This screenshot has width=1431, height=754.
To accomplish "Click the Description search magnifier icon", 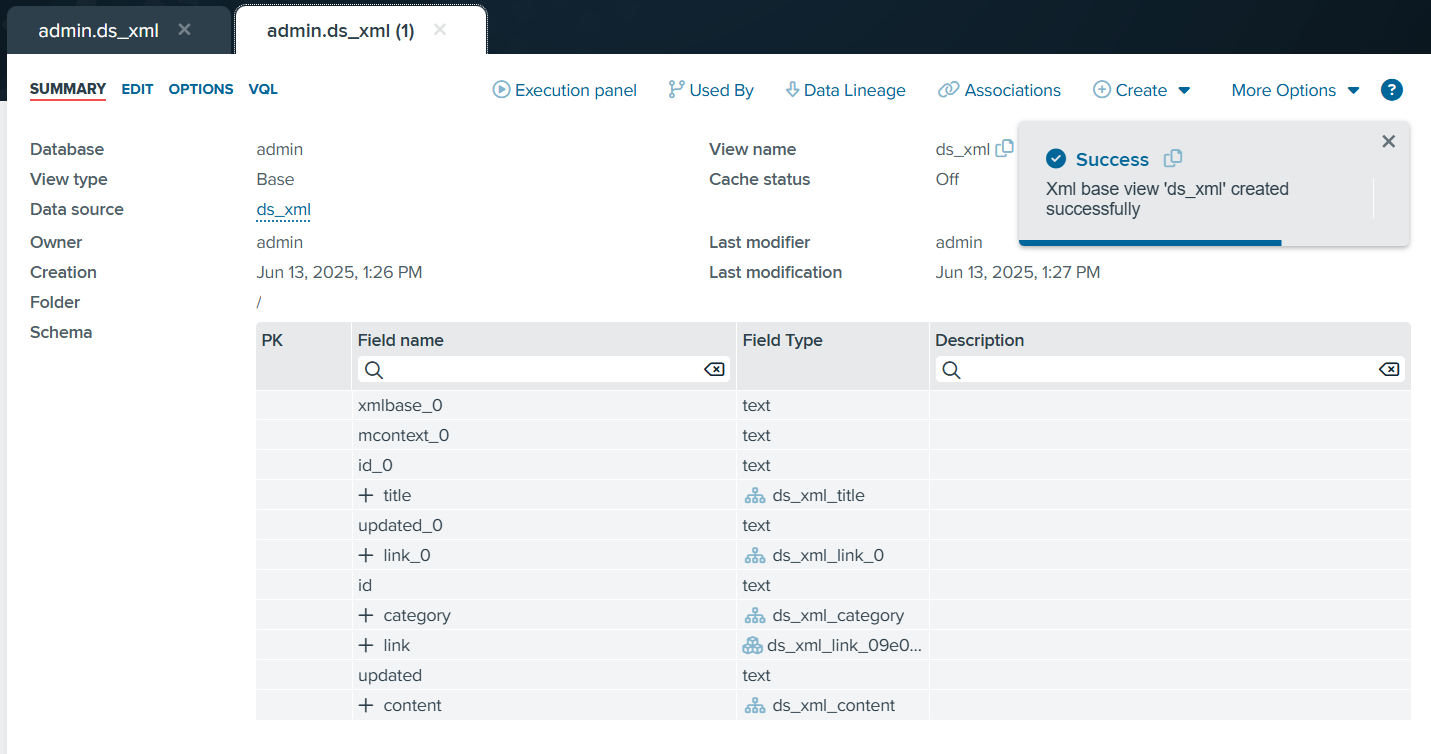I will [x=951, y=370].
